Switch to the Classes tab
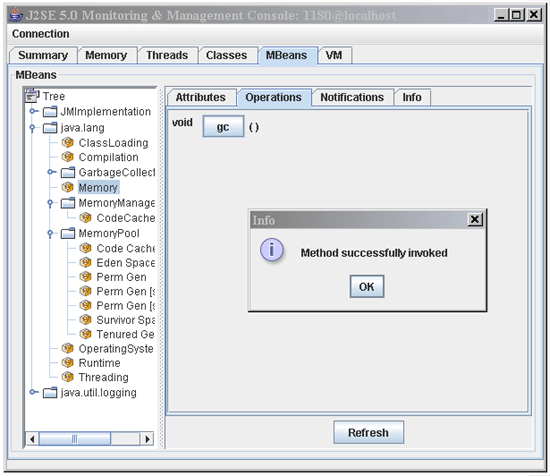 pyautogui.click(x=227, y=55)
